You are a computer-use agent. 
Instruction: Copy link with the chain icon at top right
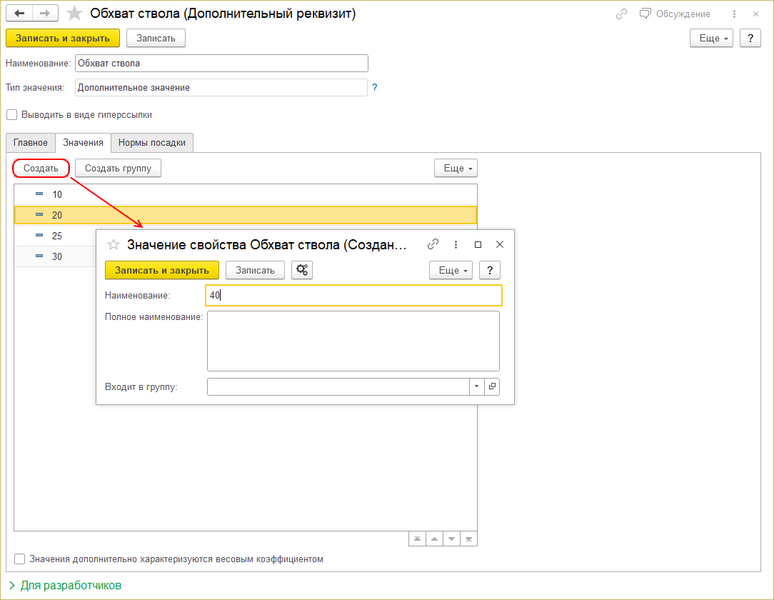pos(621,14)
